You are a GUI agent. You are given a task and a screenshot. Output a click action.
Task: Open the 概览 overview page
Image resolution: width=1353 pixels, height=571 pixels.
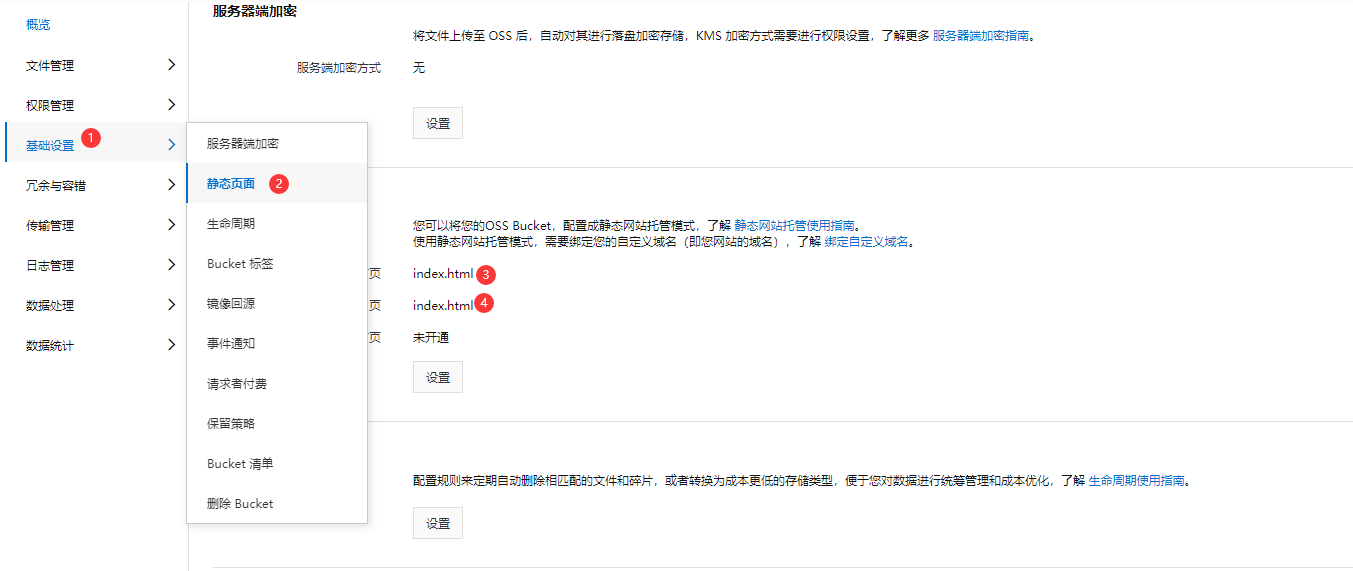38,24
